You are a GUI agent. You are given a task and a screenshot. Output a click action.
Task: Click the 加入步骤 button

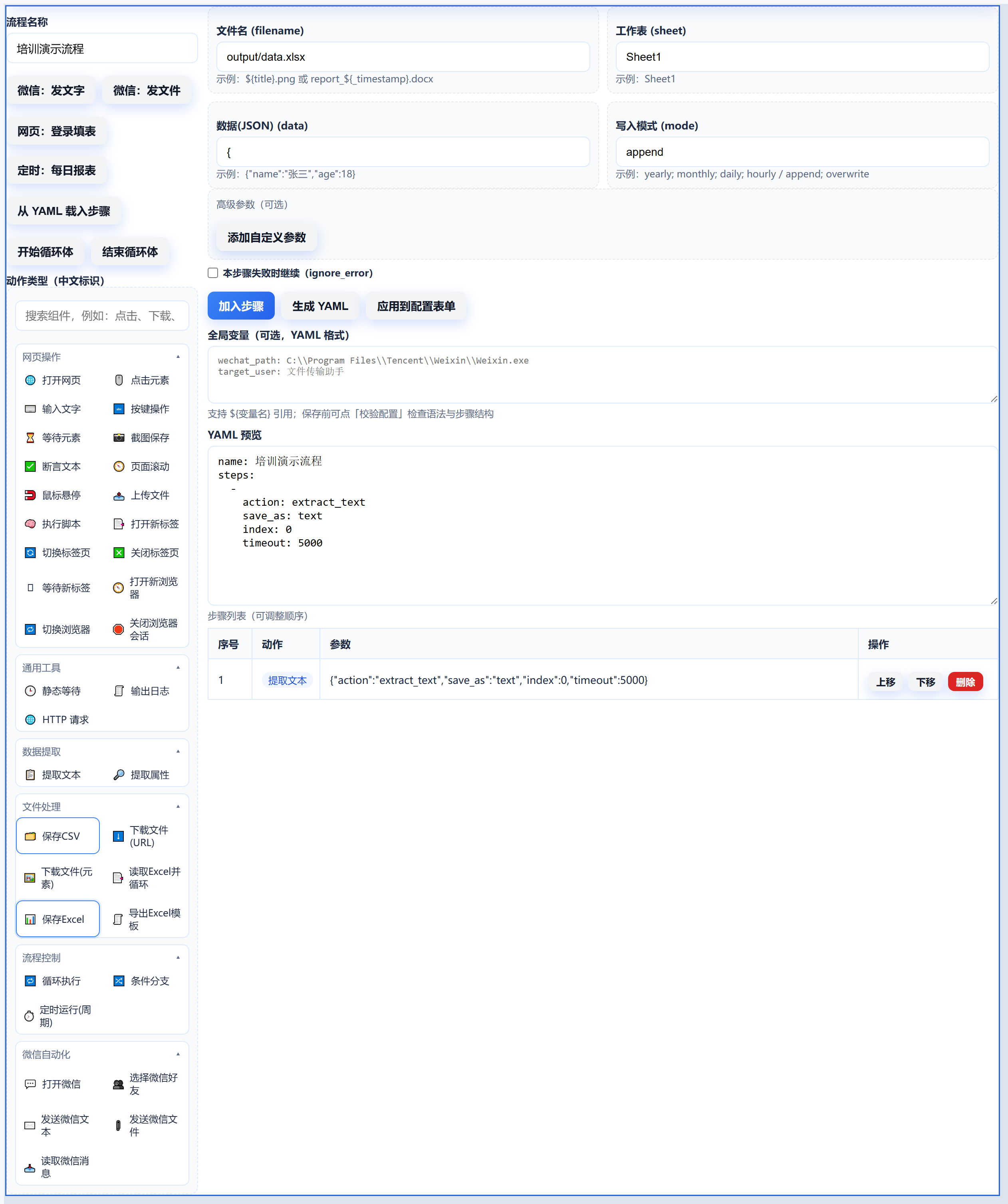(241, 306)
